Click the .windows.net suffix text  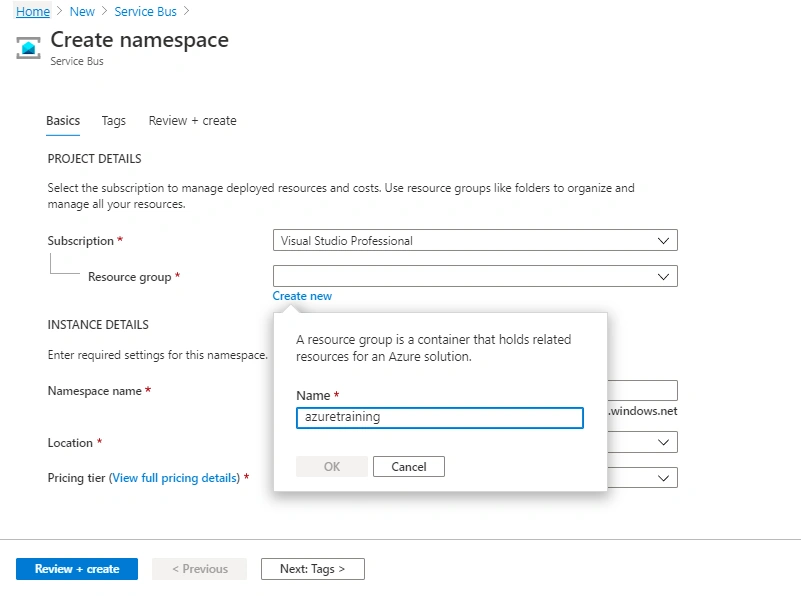click(x=643, y=411)
